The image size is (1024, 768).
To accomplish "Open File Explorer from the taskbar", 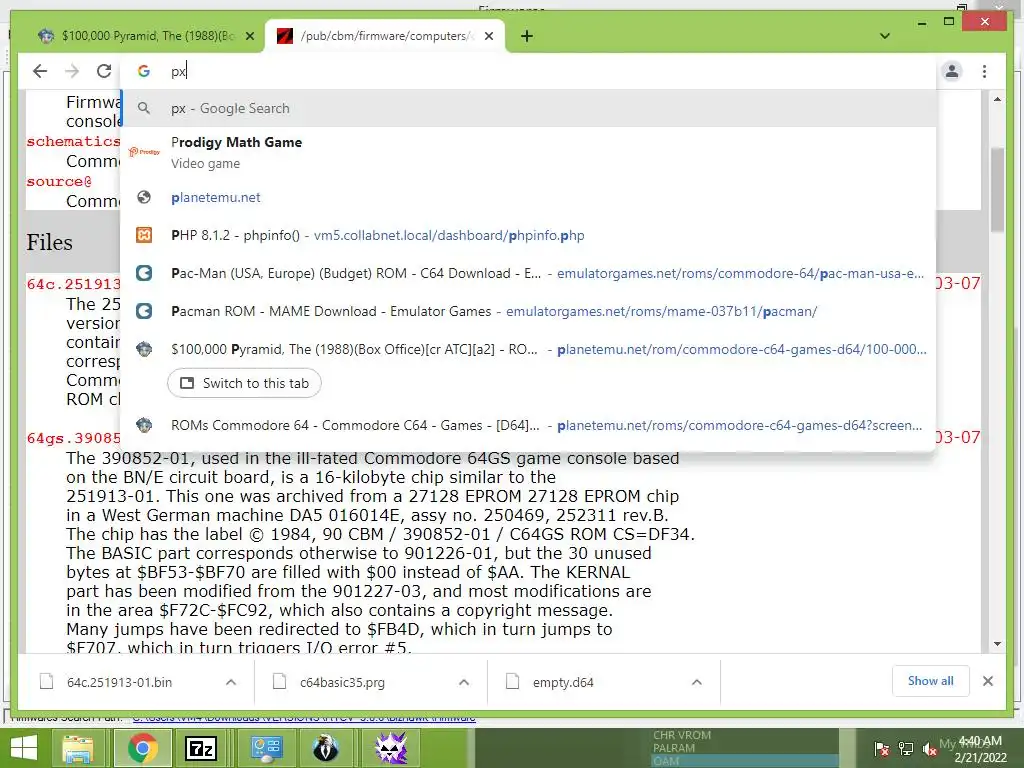I will (x=78, y=748).
